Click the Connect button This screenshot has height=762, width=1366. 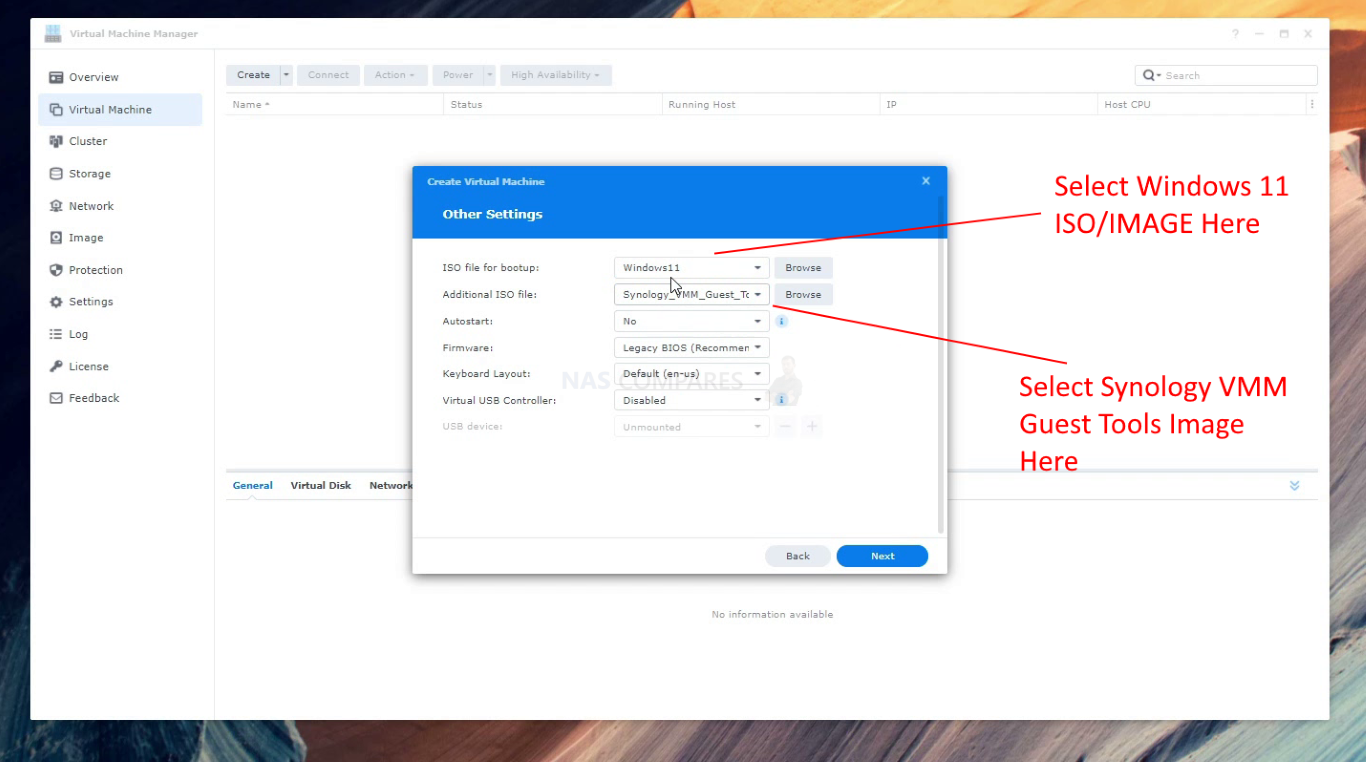click(x=328, y=75)
